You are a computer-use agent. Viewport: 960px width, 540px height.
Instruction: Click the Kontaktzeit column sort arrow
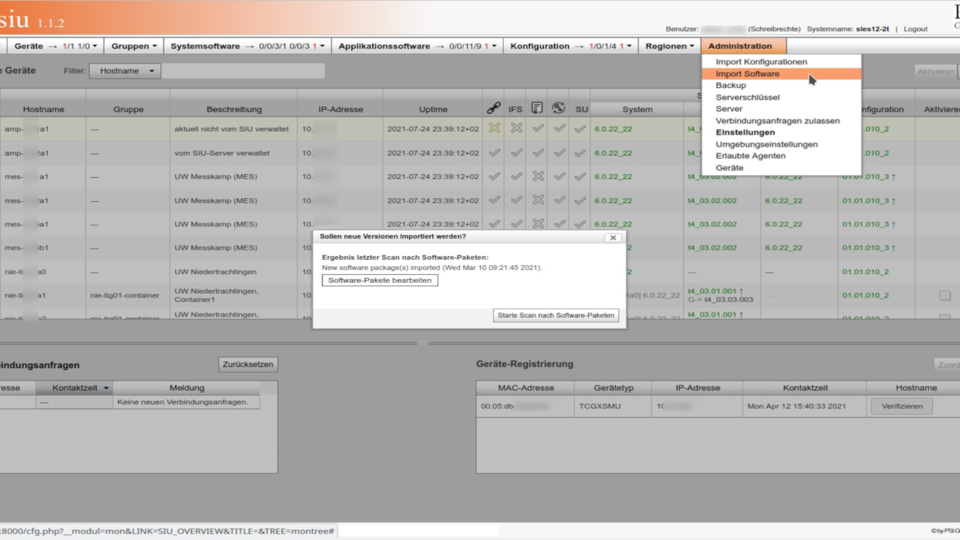105,388
